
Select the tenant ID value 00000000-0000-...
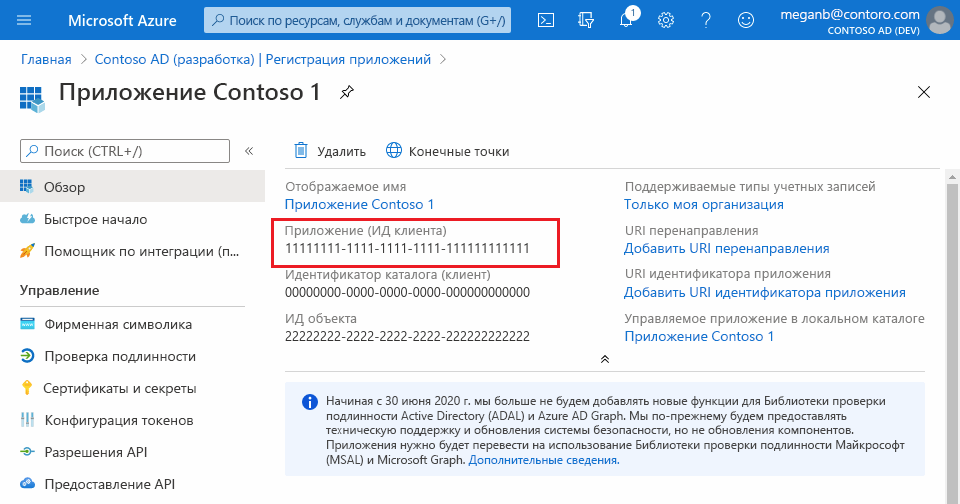407,293
